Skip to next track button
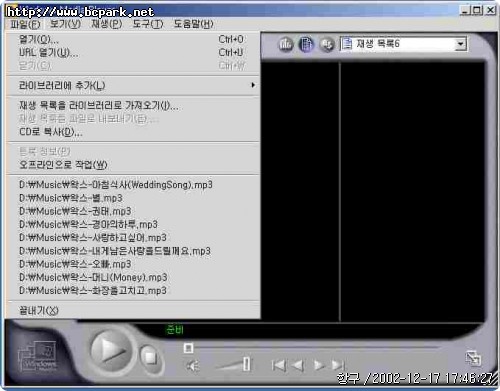The width and height of the screenshot is (500, 391). (338, 365)
